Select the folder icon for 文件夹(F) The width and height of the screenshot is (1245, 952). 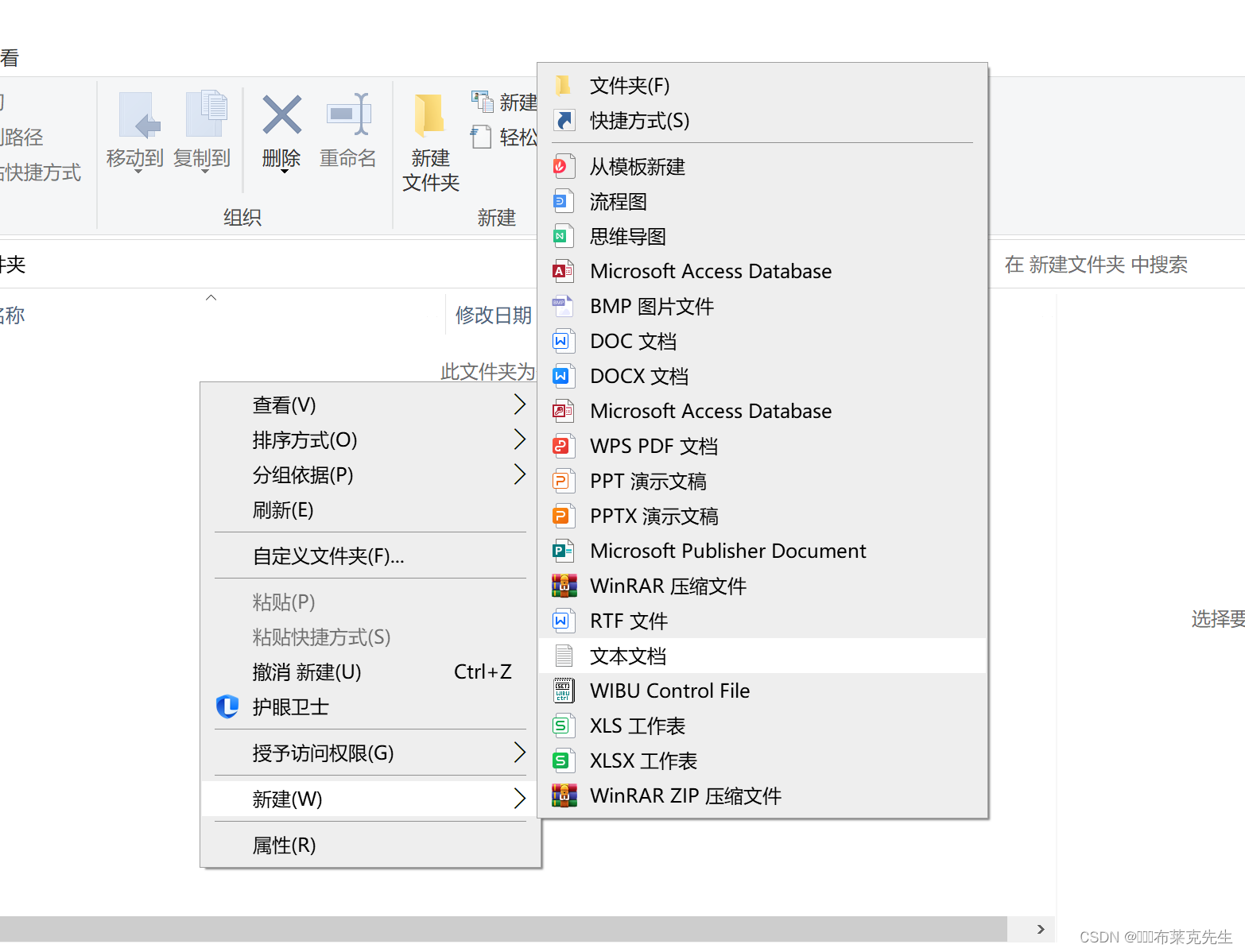(564, 85)
